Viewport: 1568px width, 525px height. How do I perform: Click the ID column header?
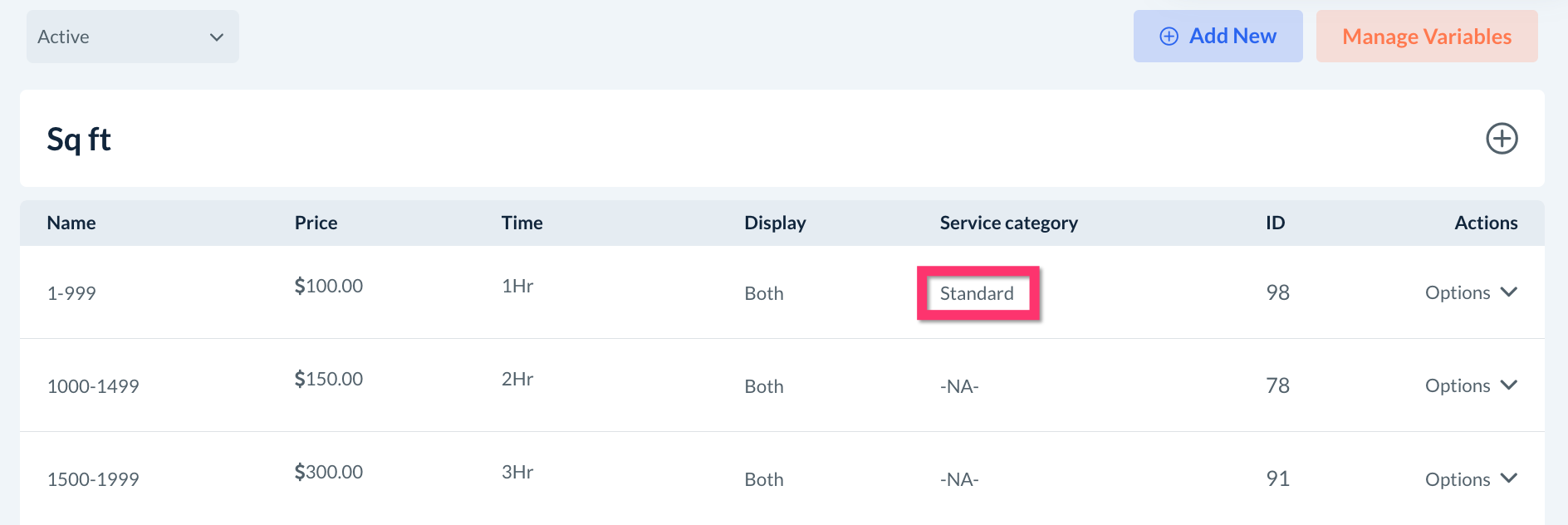(x=1275, y=223)
